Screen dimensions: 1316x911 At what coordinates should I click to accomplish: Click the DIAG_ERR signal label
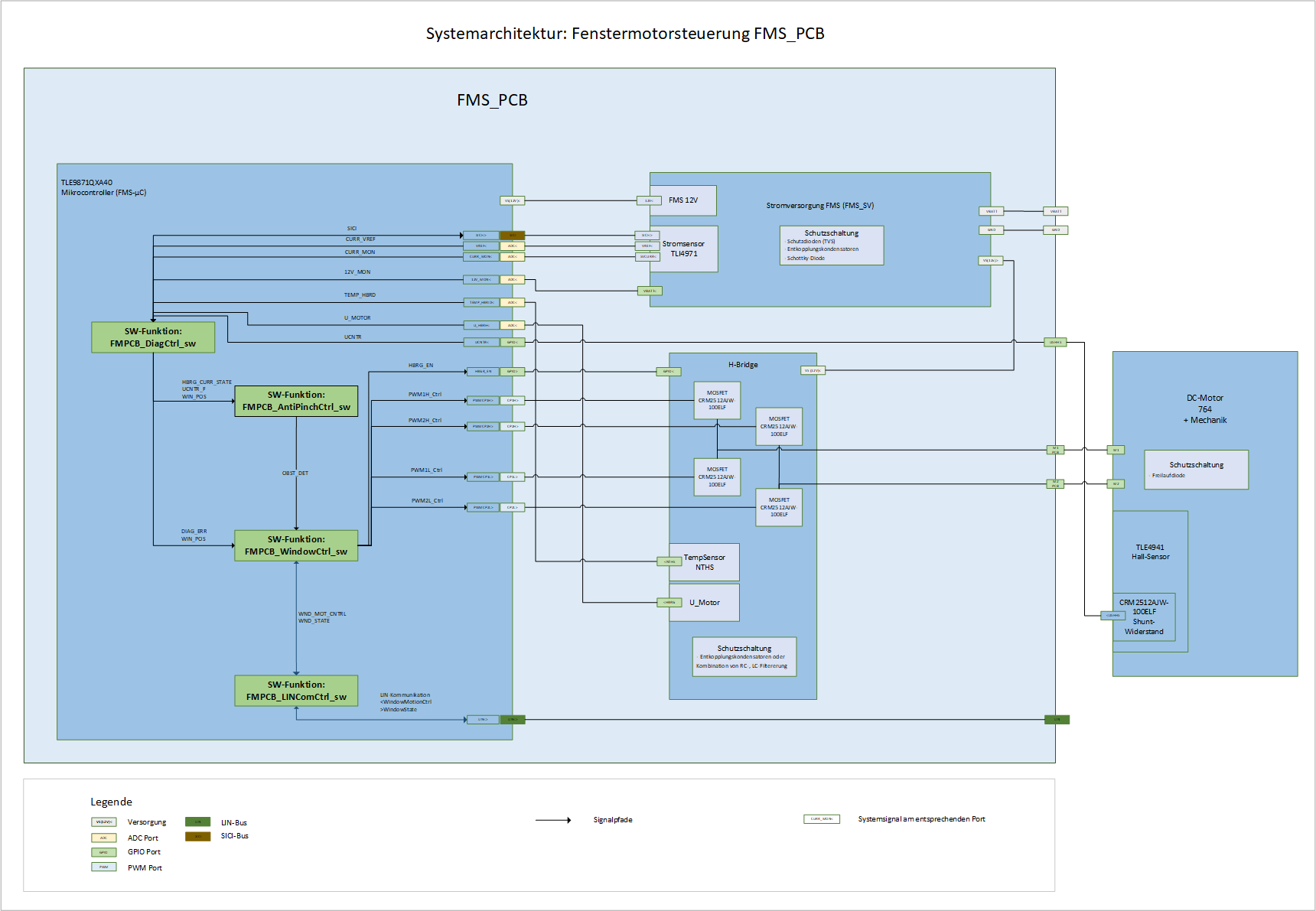pos(194,531)
